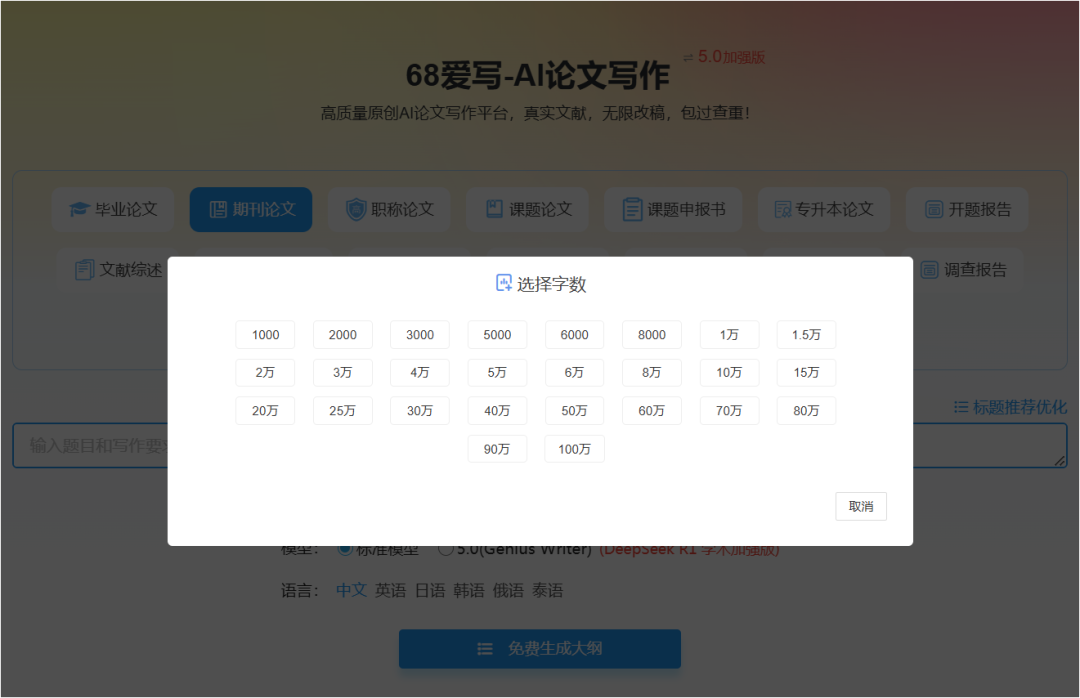Select the 90万 word count option
1080x698 pixels.
[497, 449]
